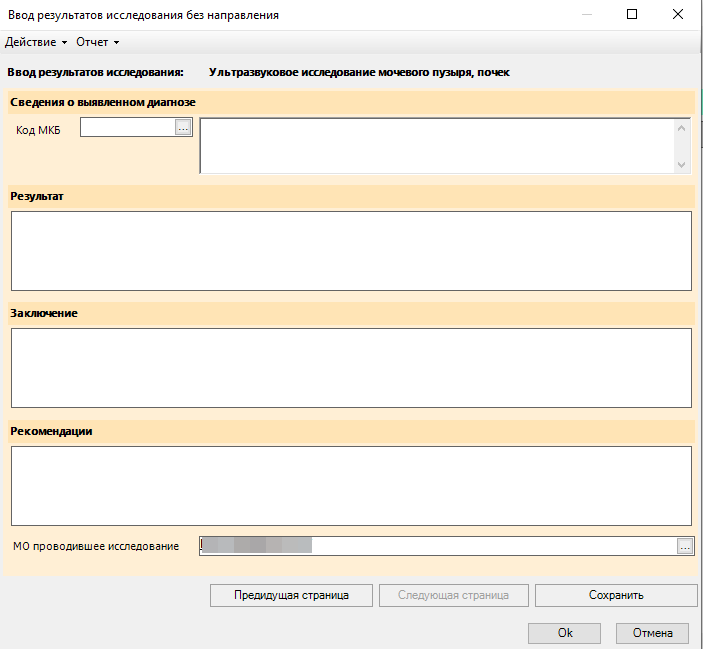
Task: Go to Предыдущая страница
Action: tap(291, 595)
